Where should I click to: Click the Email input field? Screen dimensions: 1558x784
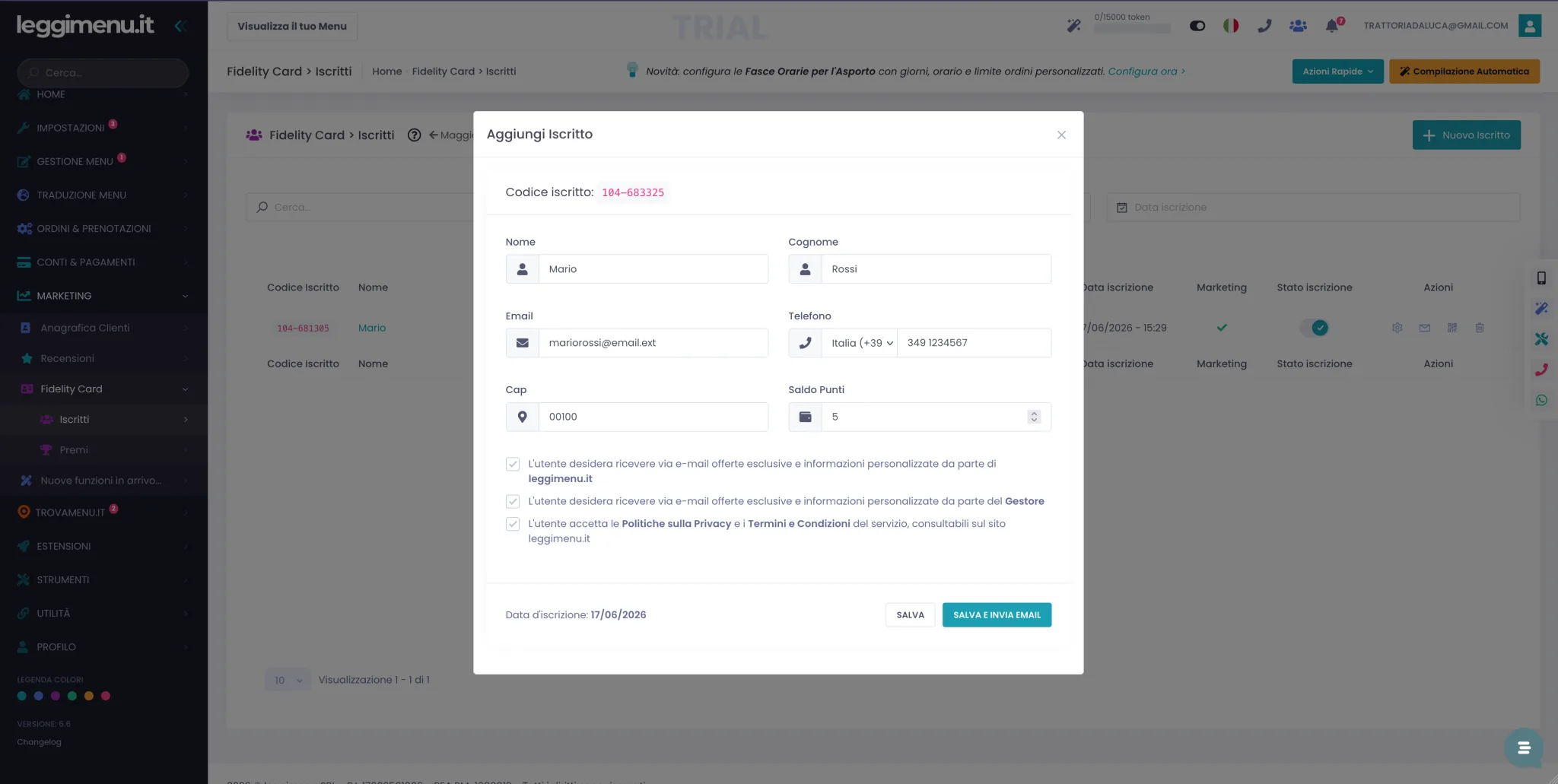653,343
